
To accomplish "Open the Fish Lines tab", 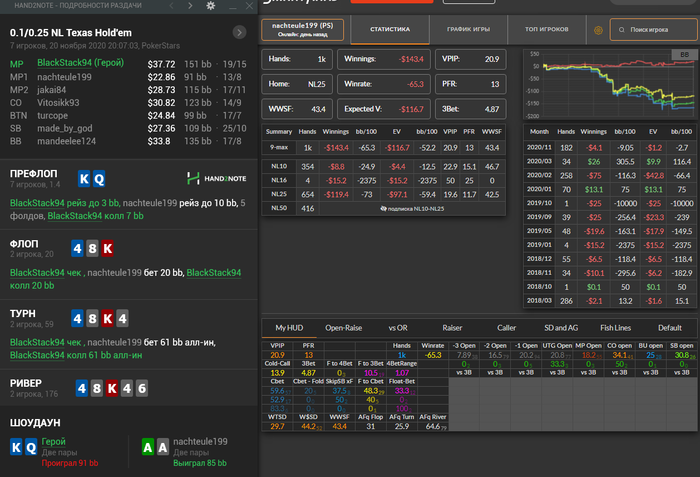I will coord(615,328).
